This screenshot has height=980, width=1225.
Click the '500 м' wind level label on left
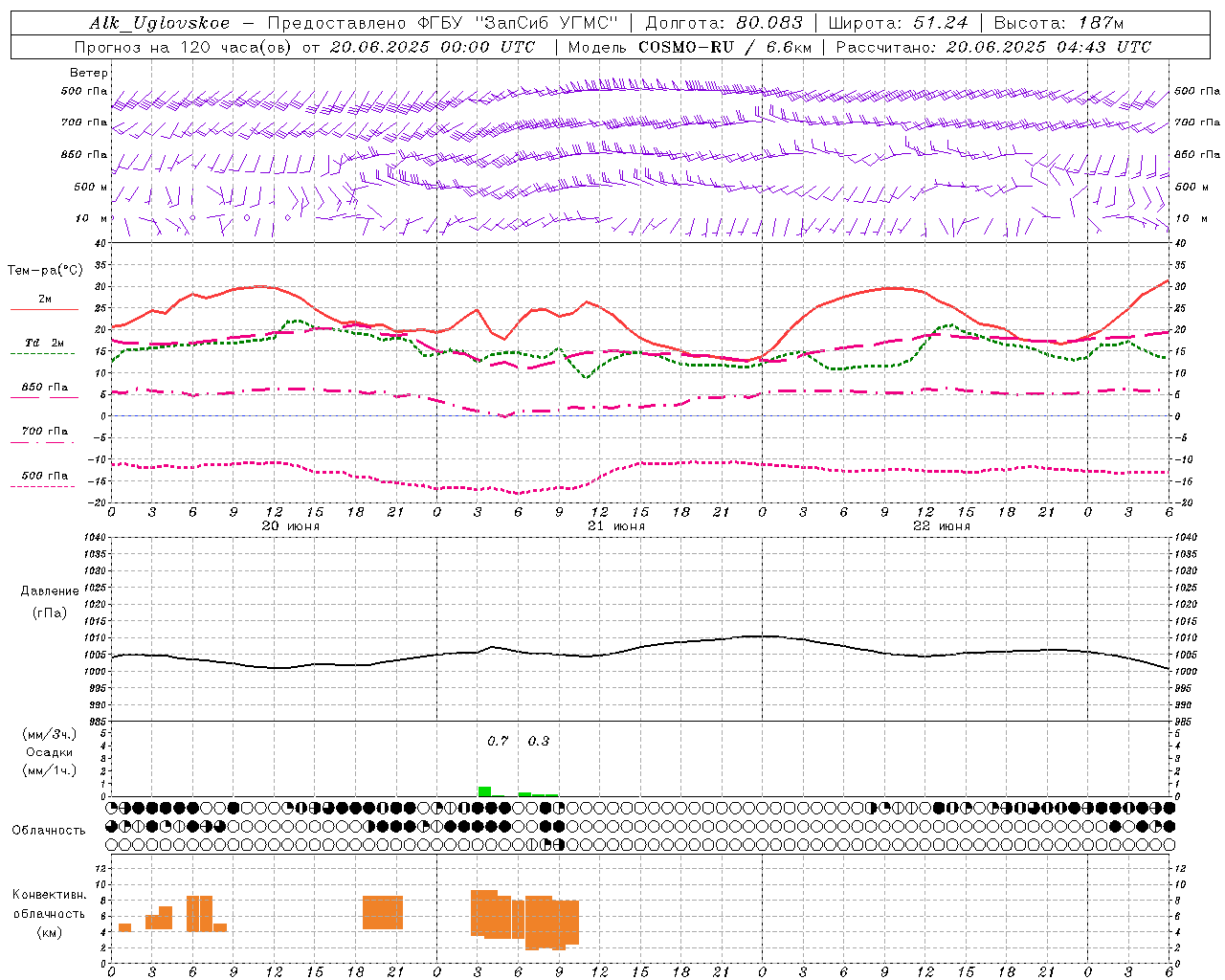tap(91, 187)
